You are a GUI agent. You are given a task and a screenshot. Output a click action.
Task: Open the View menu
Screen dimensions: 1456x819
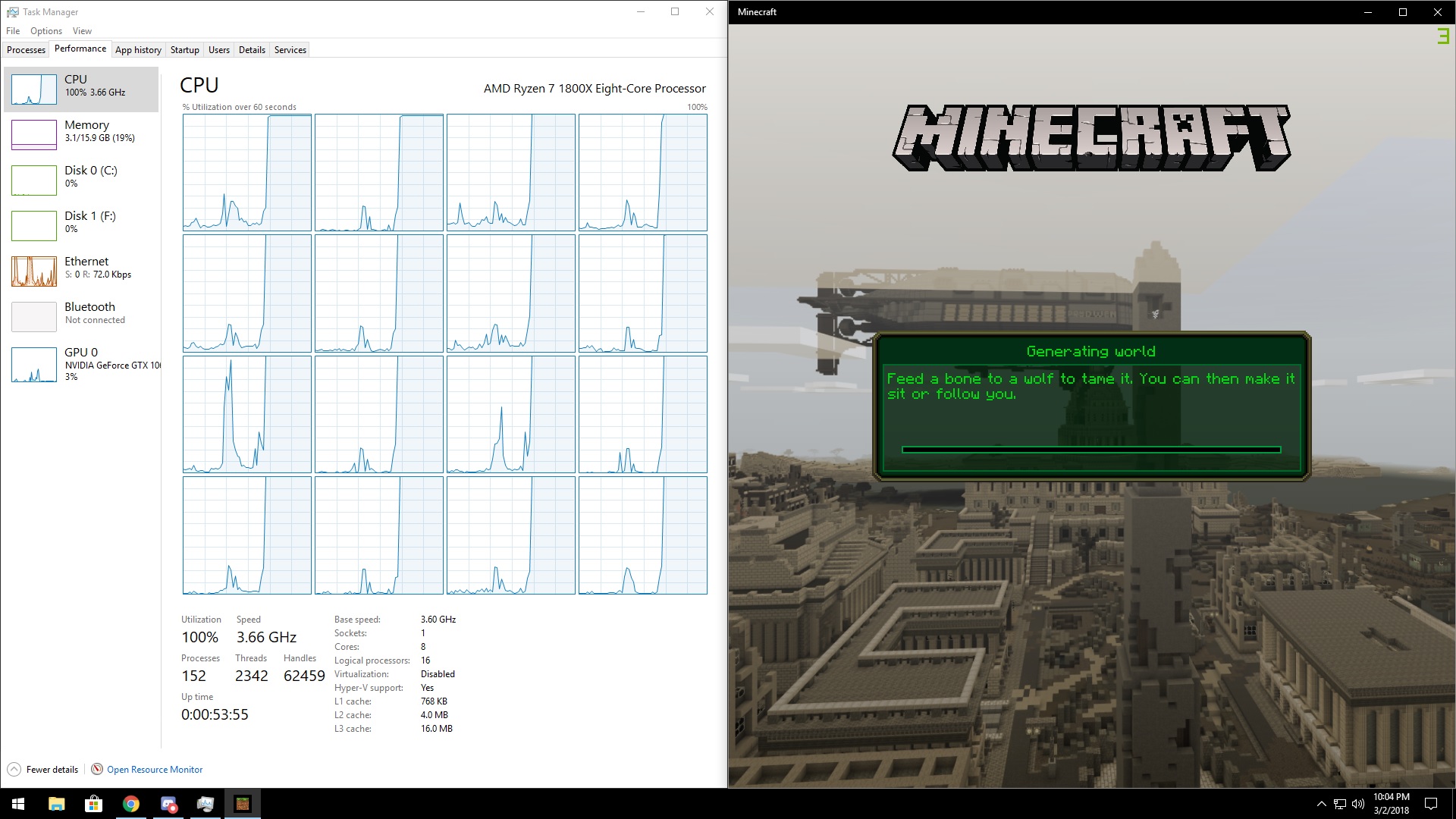(82, 31)
